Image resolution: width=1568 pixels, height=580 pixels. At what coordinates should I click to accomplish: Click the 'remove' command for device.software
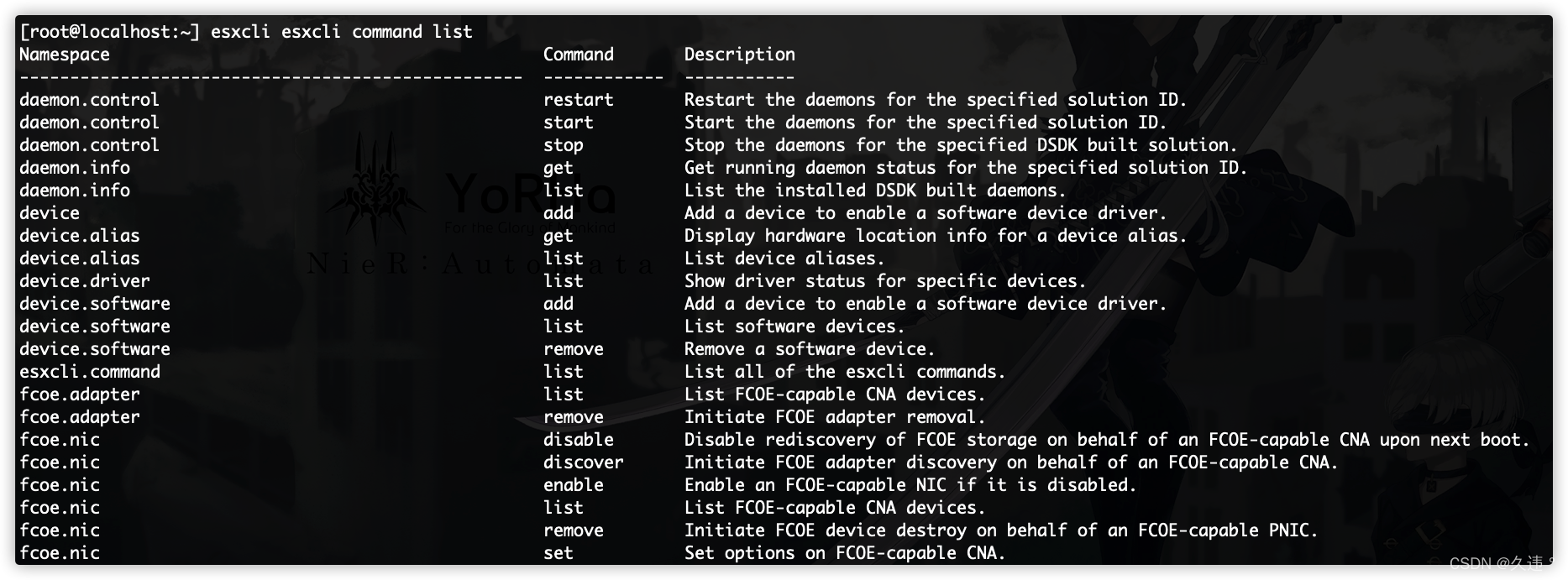point(574,349)
